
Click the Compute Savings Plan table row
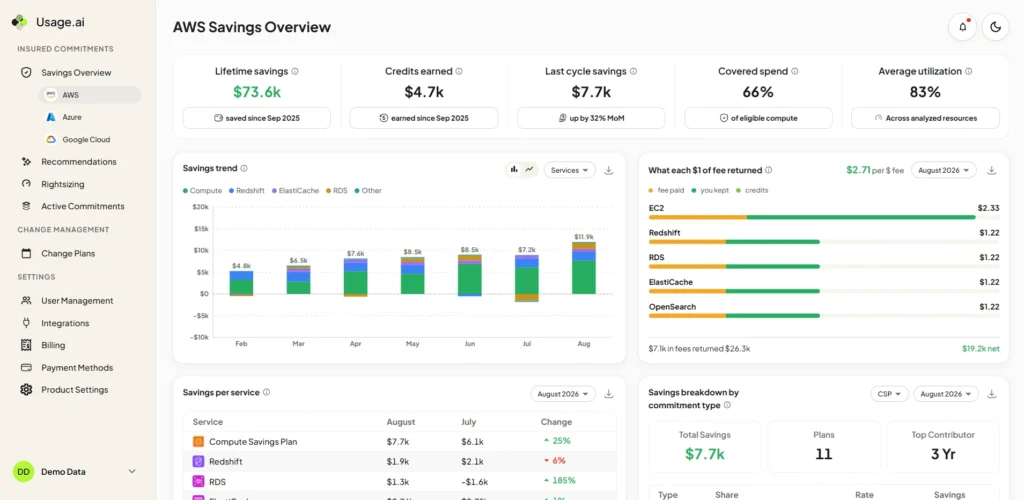[399, 441]
